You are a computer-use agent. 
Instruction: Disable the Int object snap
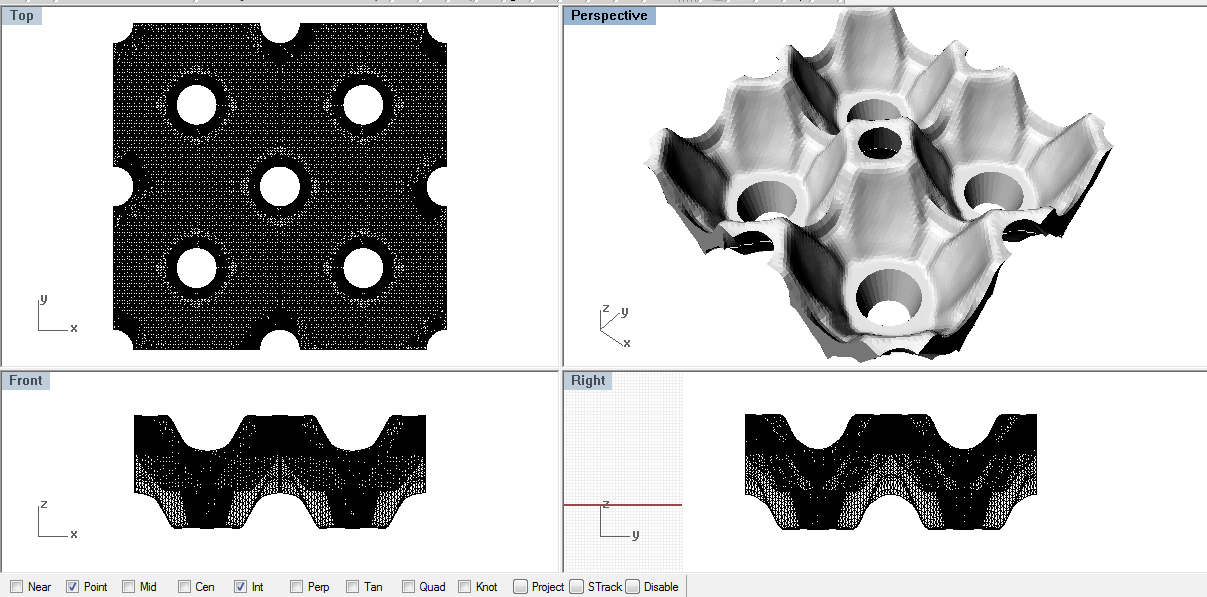point(240,587)
